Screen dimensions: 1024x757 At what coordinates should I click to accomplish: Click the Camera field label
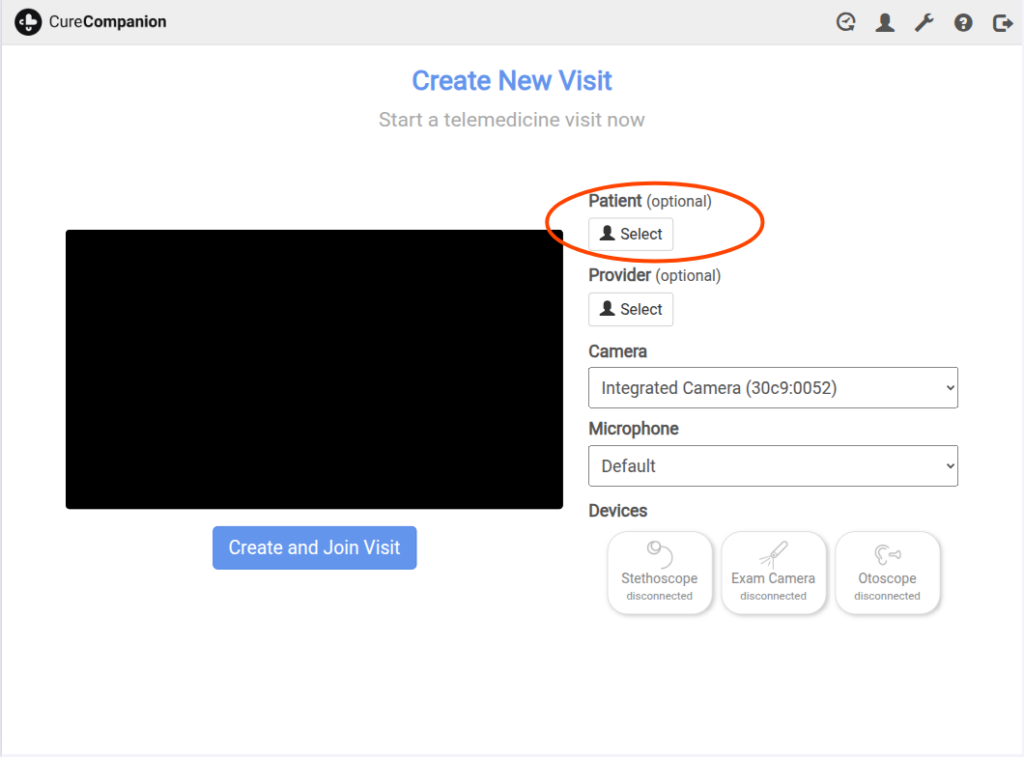(x=617, y=352)
